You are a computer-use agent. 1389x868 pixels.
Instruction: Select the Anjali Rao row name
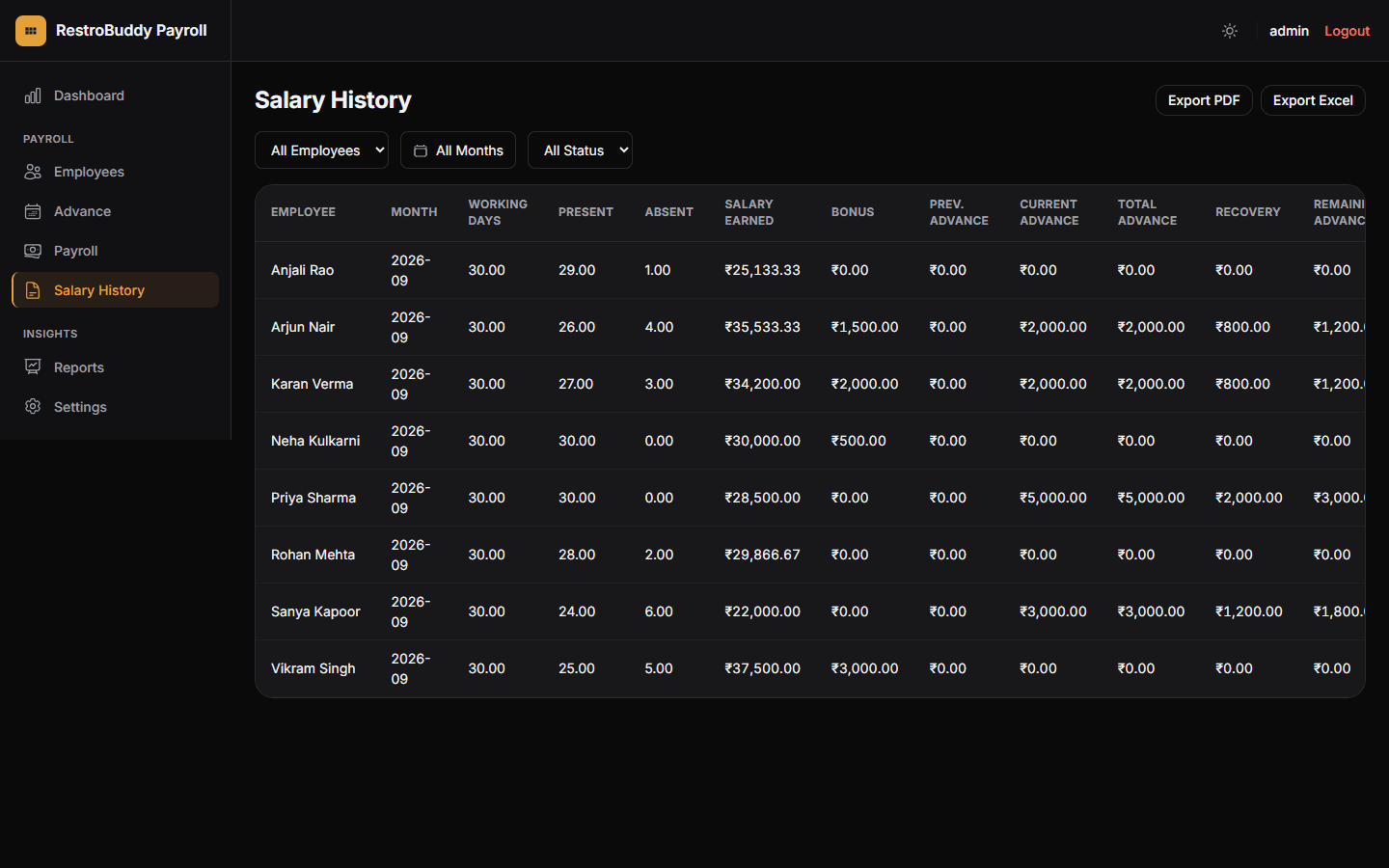tap(302, 270)
